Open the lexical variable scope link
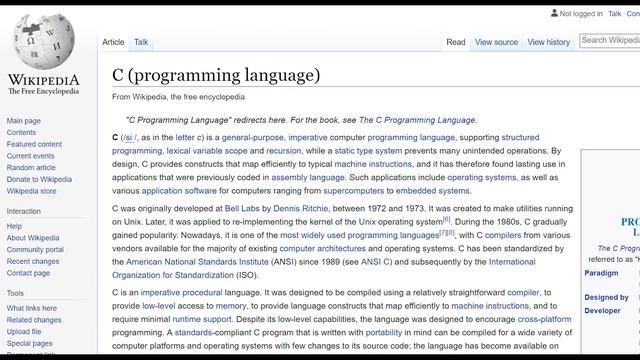 coord(207,151)
